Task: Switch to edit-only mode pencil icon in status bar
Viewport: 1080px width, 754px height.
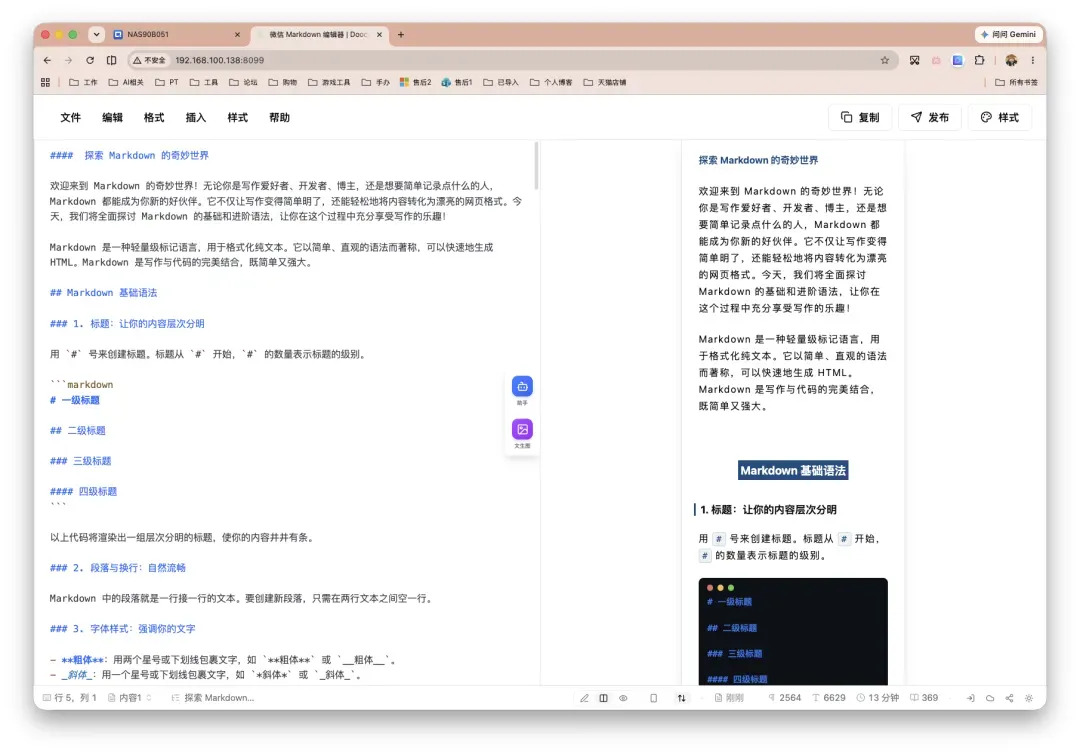Action: pos(584,698)
